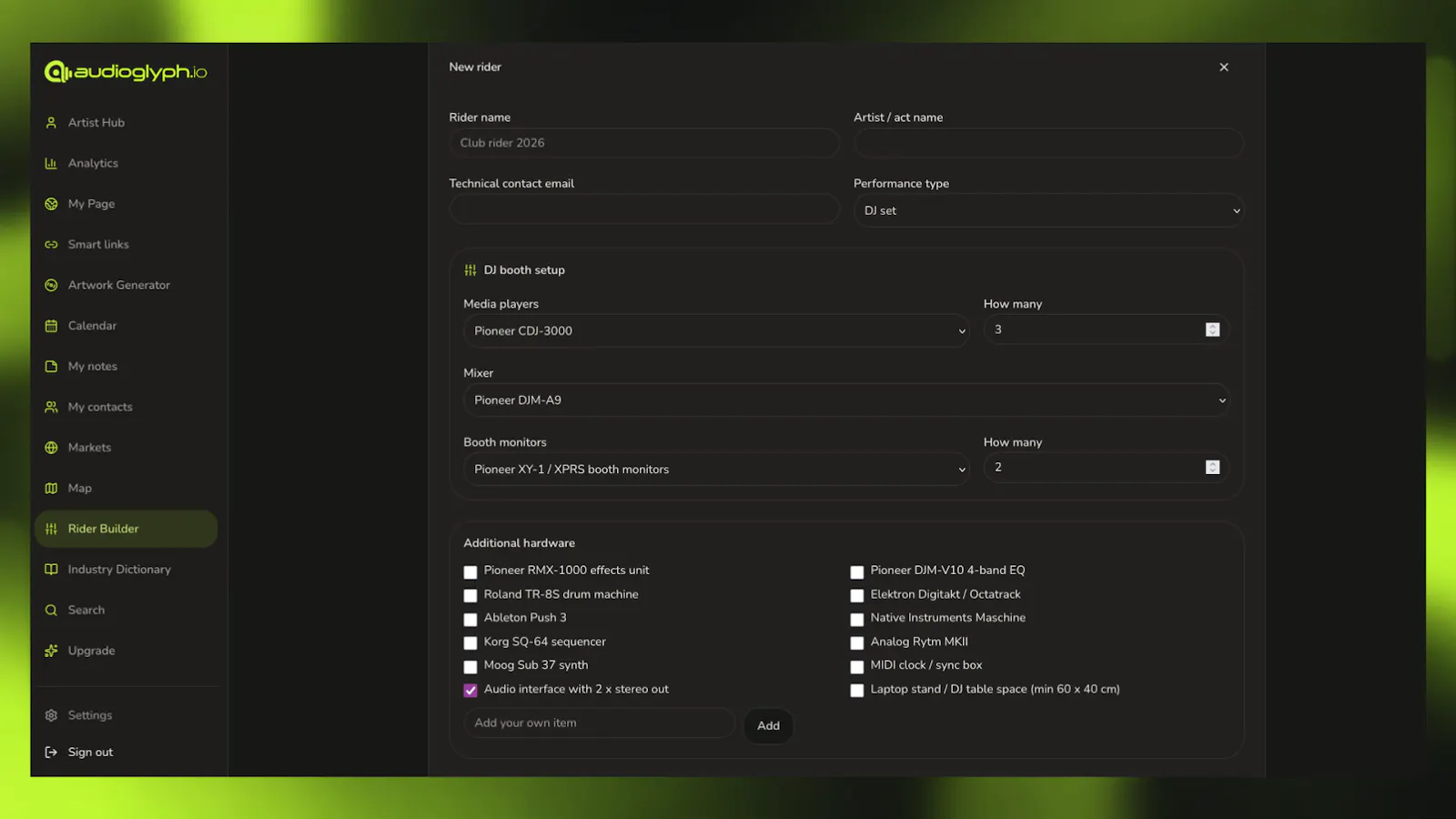The image size is (1456, 819).
Task: Click the booth monitors quantity field
Action: 1107,467
